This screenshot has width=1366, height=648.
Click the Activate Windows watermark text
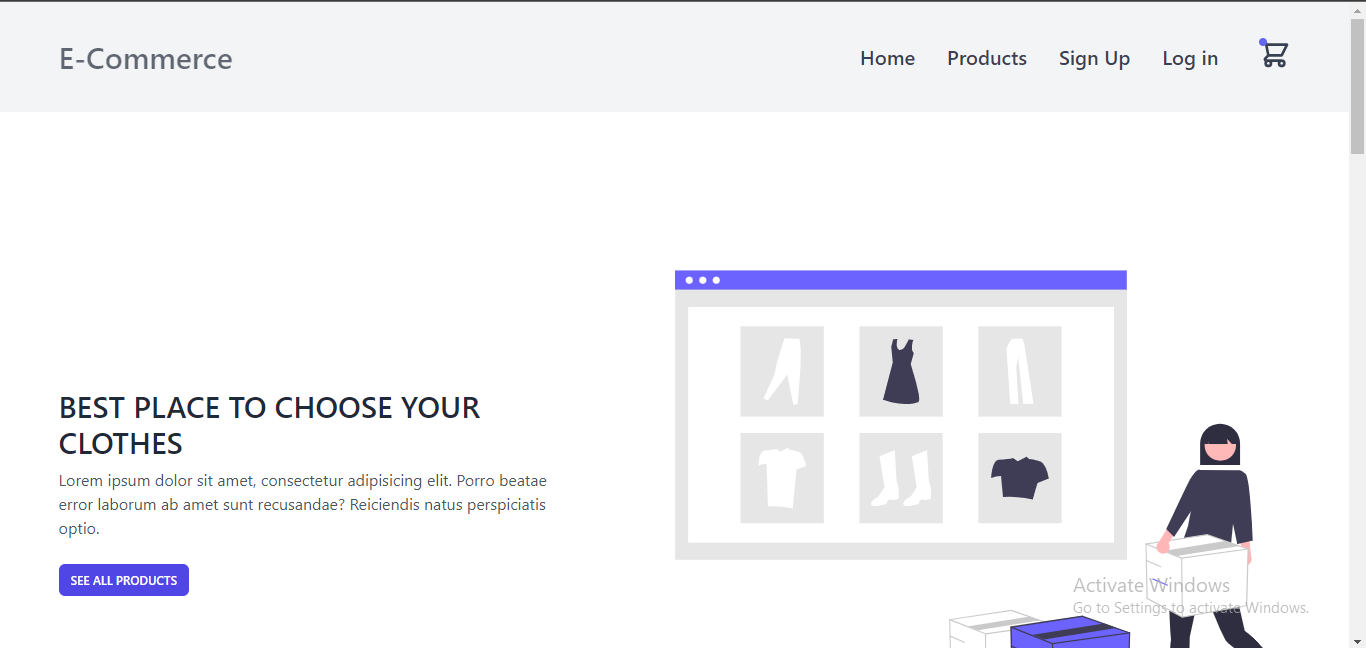coord(1152,585)
